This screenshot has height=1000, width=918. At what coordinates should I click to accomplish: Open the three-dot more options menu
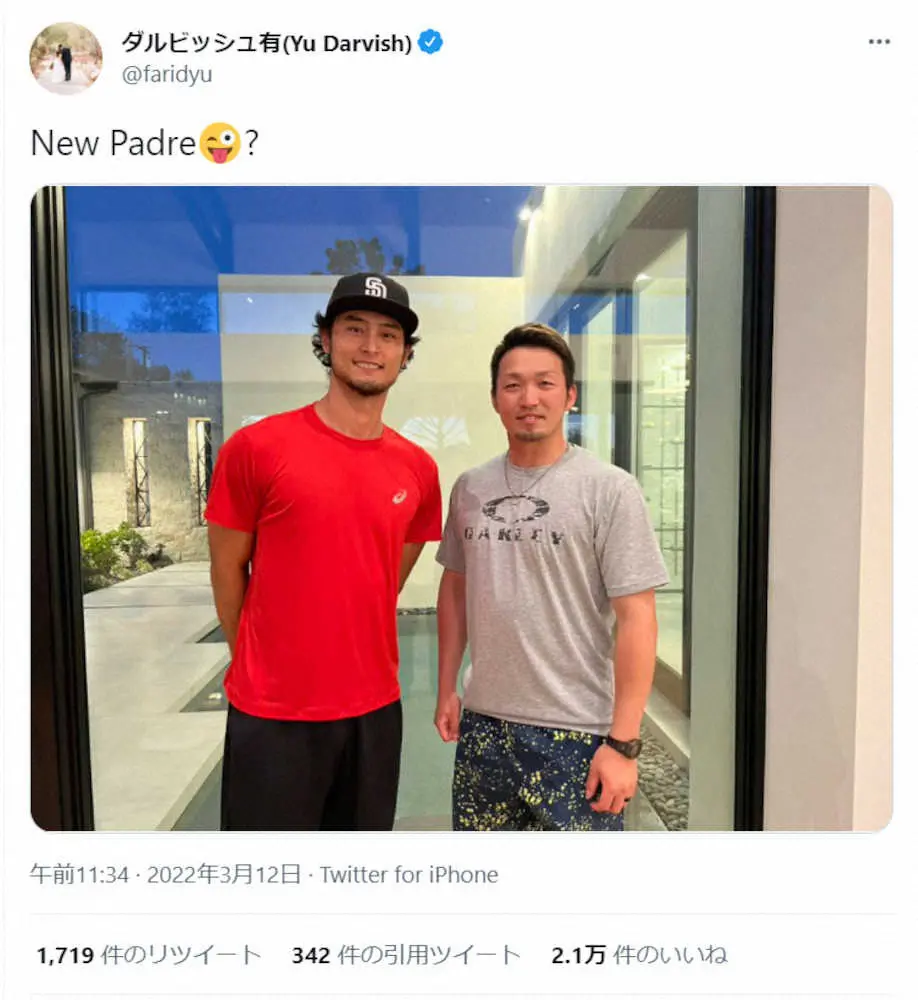click(x=878, y=42)
